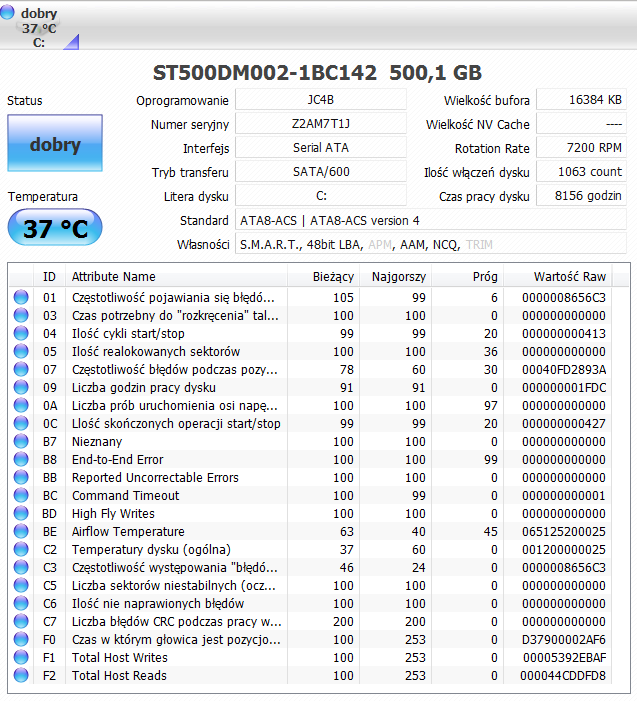This screenshot has height=701, width=637.
Task: Click the status icon for attribute 07
Action: coord(21,369)
